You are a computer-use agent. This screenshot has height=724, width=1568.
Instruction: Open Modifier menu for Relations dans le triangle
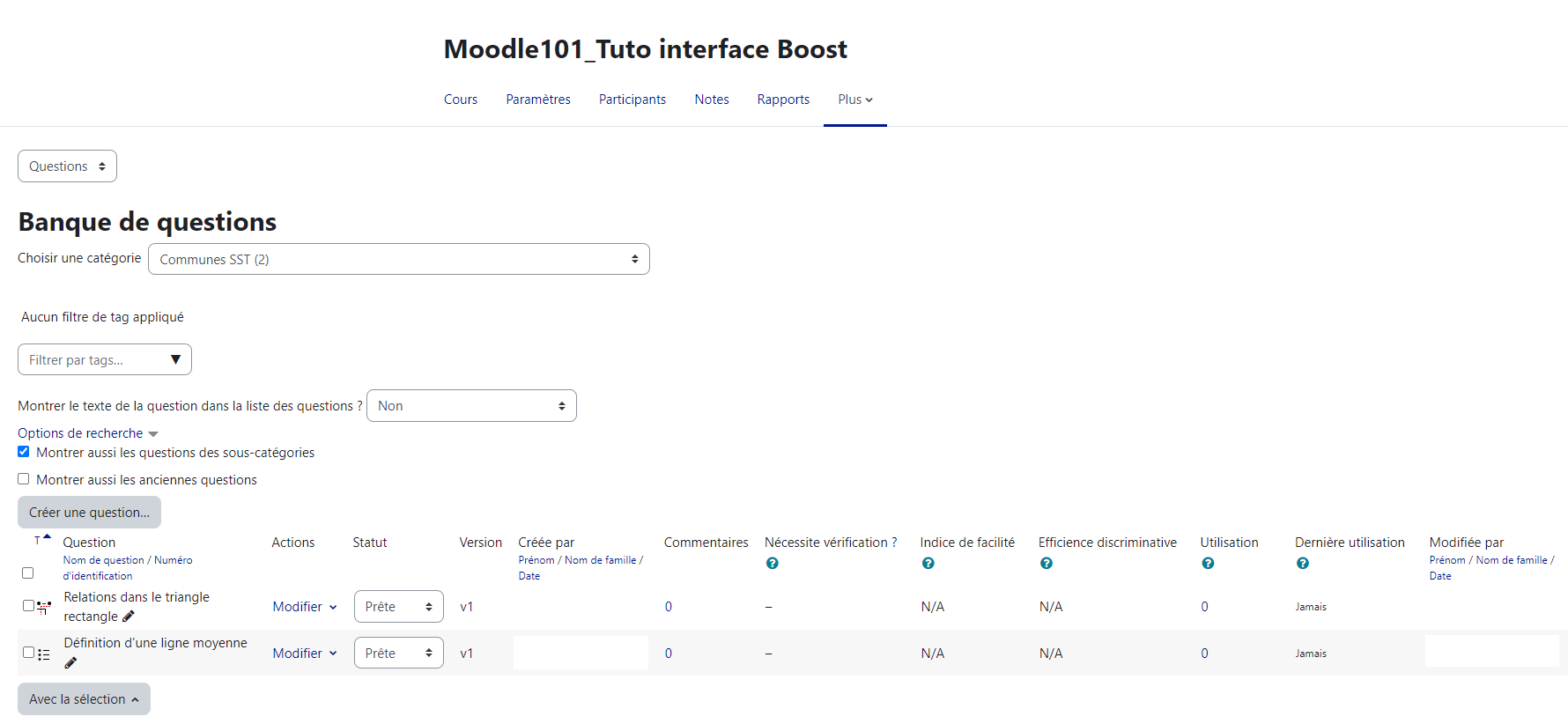(304, 607)
